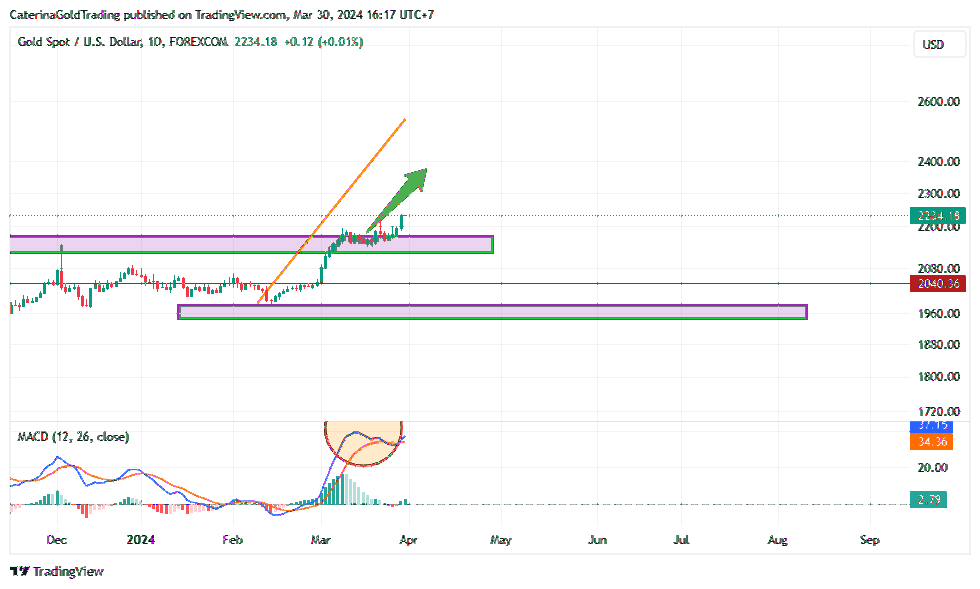Click the red 2040.36 price level tag
Screen dimensions: 980x589
coord(938,284)
